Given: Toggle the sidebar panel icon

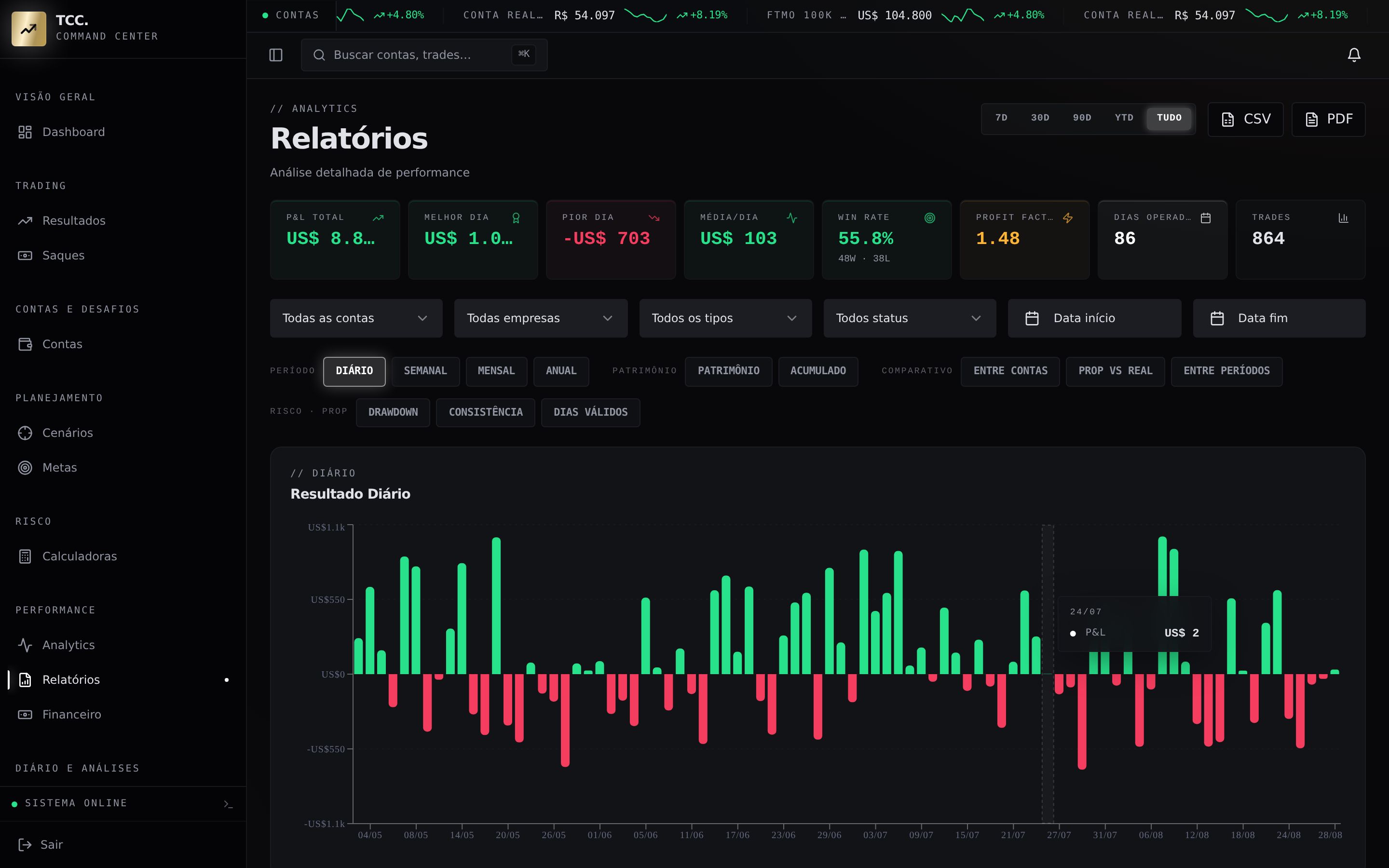Looking at the screenshot, I should click(x=275, y=55).
